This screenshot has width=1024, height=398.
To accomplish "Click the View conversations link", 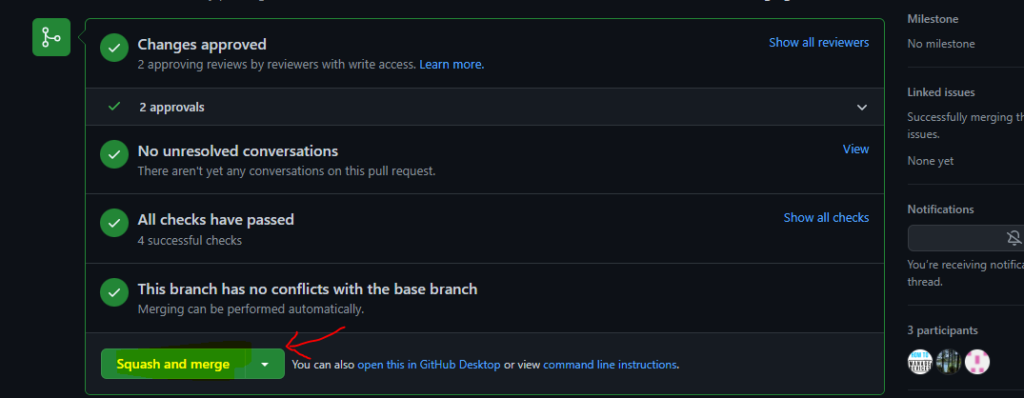I will tap(856, 149).
